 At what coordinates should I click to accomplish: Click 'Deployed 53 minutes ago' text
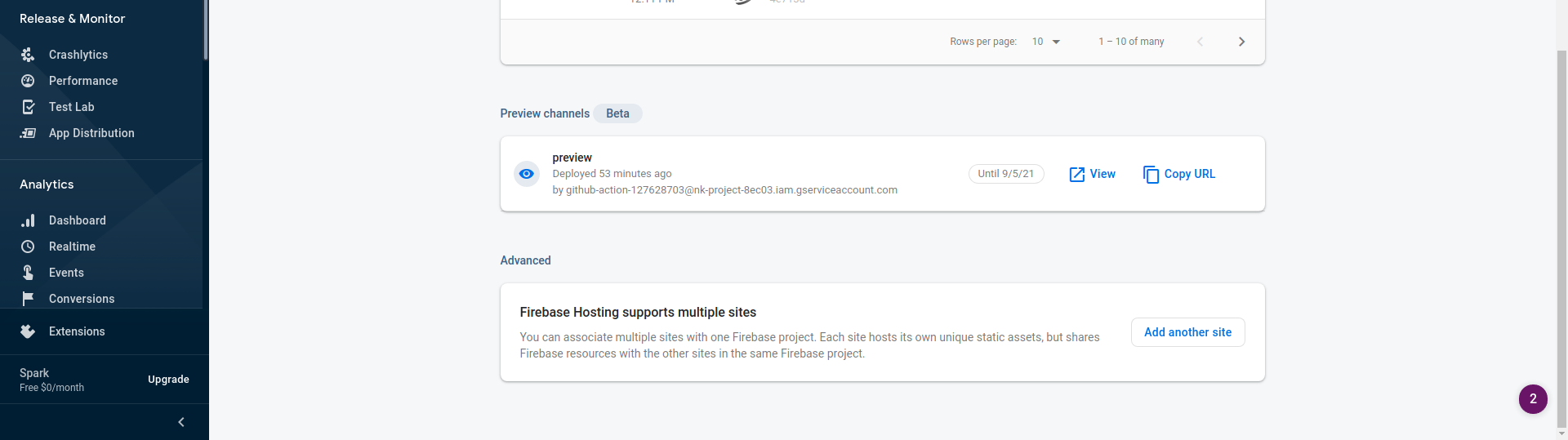tap(612, 174)
